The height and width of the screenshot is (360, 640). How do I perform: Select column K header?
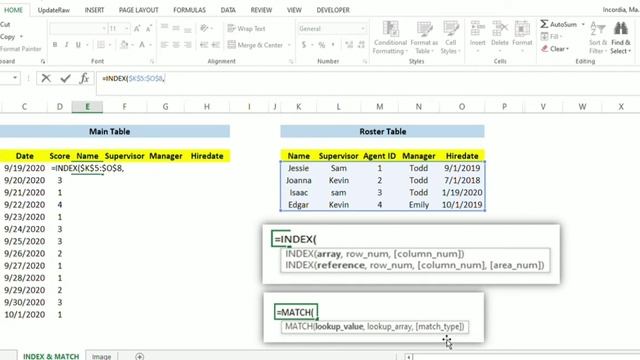point(298,107)
